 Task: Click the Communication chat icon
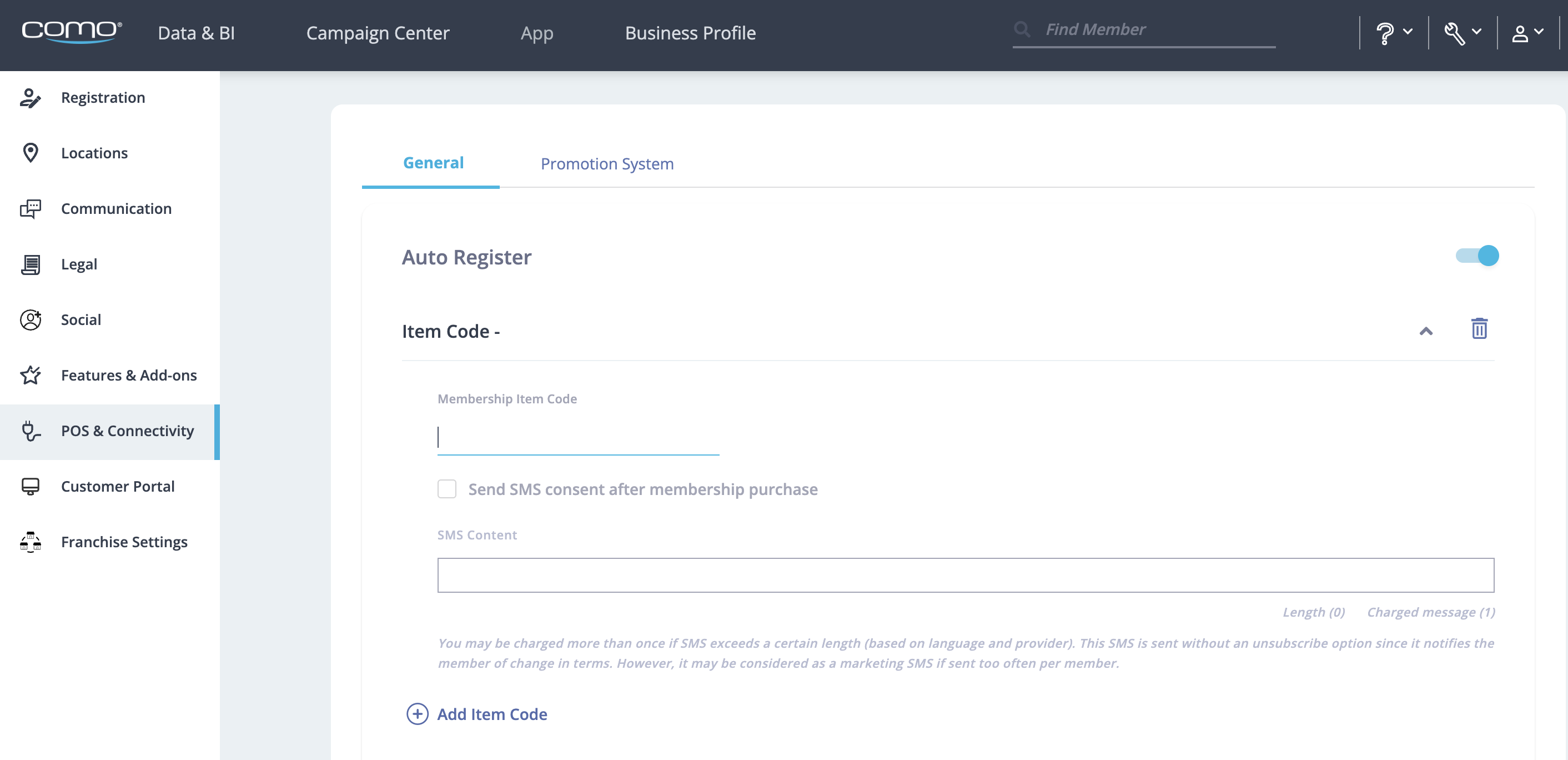31,209
